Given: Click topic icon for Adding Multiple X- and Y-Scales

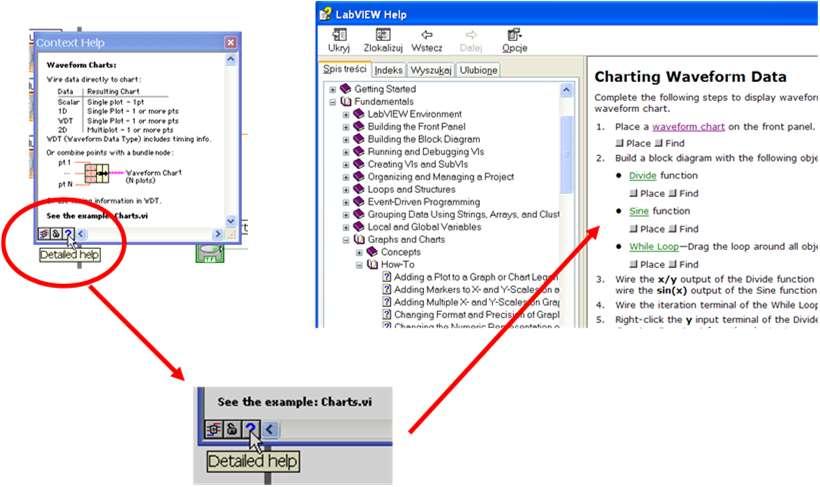Looking at the screenshot, I should pos(386,302).
